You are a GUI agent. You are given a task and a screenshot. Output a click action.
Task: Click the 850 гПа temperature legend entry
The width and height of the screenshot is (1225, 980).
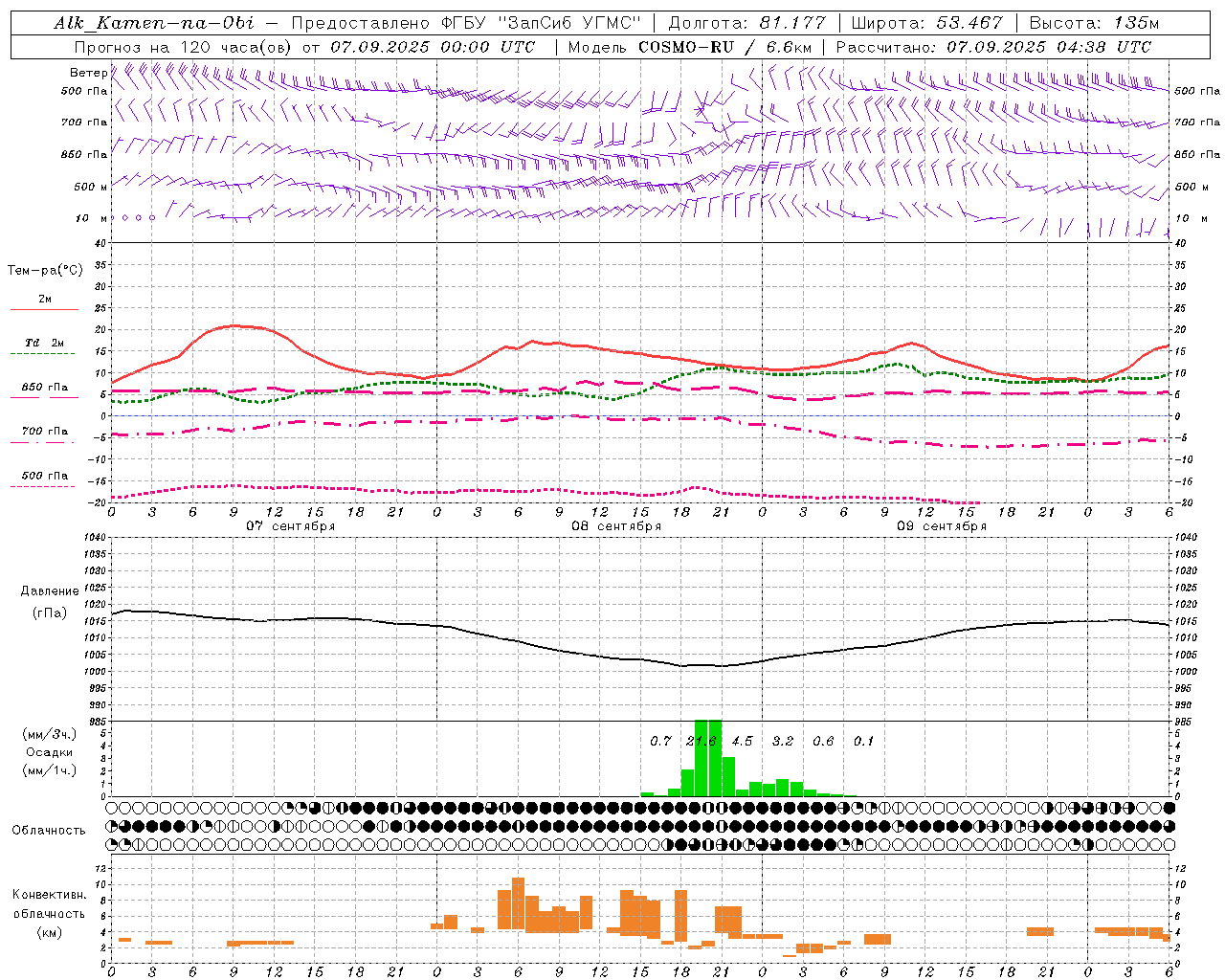[45, 388]
